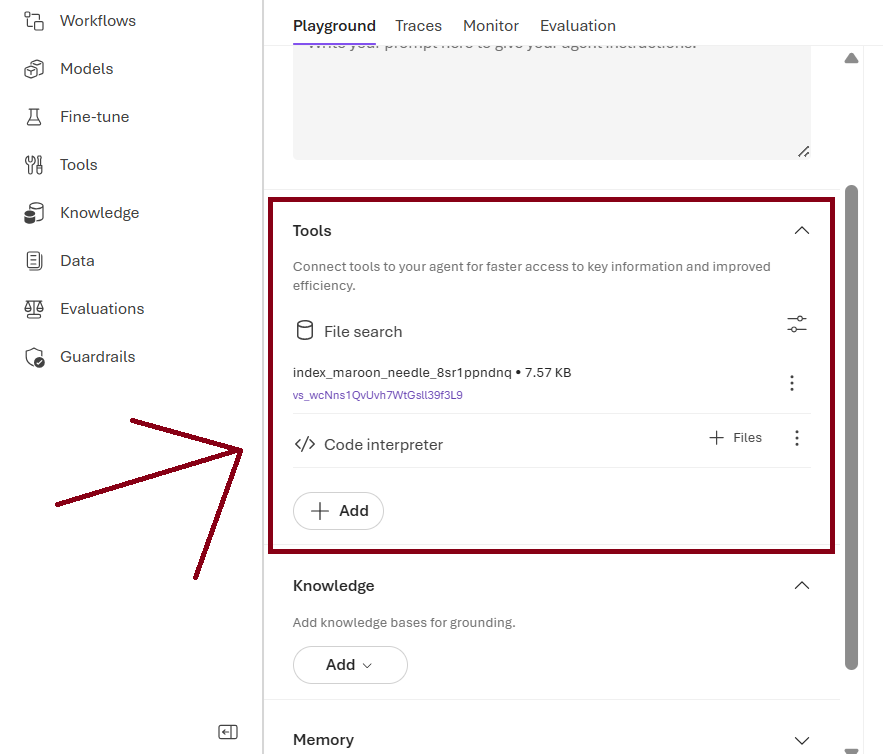Click the text area resize handle
Viewport: 883px width, 754px height.
pyautogui.click(x=804, y=152)
